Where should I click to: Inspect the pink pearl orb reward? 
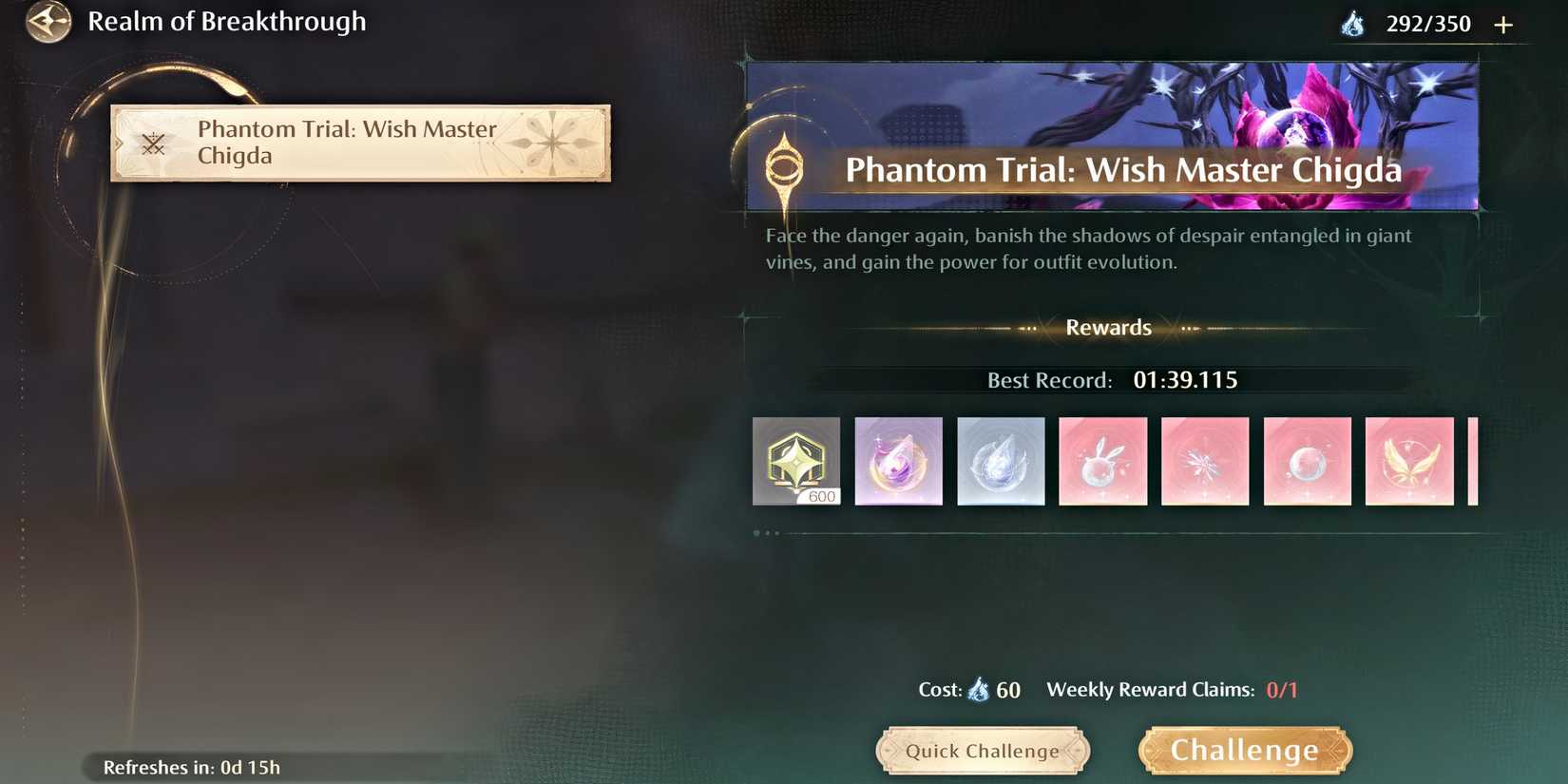tap(1308, 461)
